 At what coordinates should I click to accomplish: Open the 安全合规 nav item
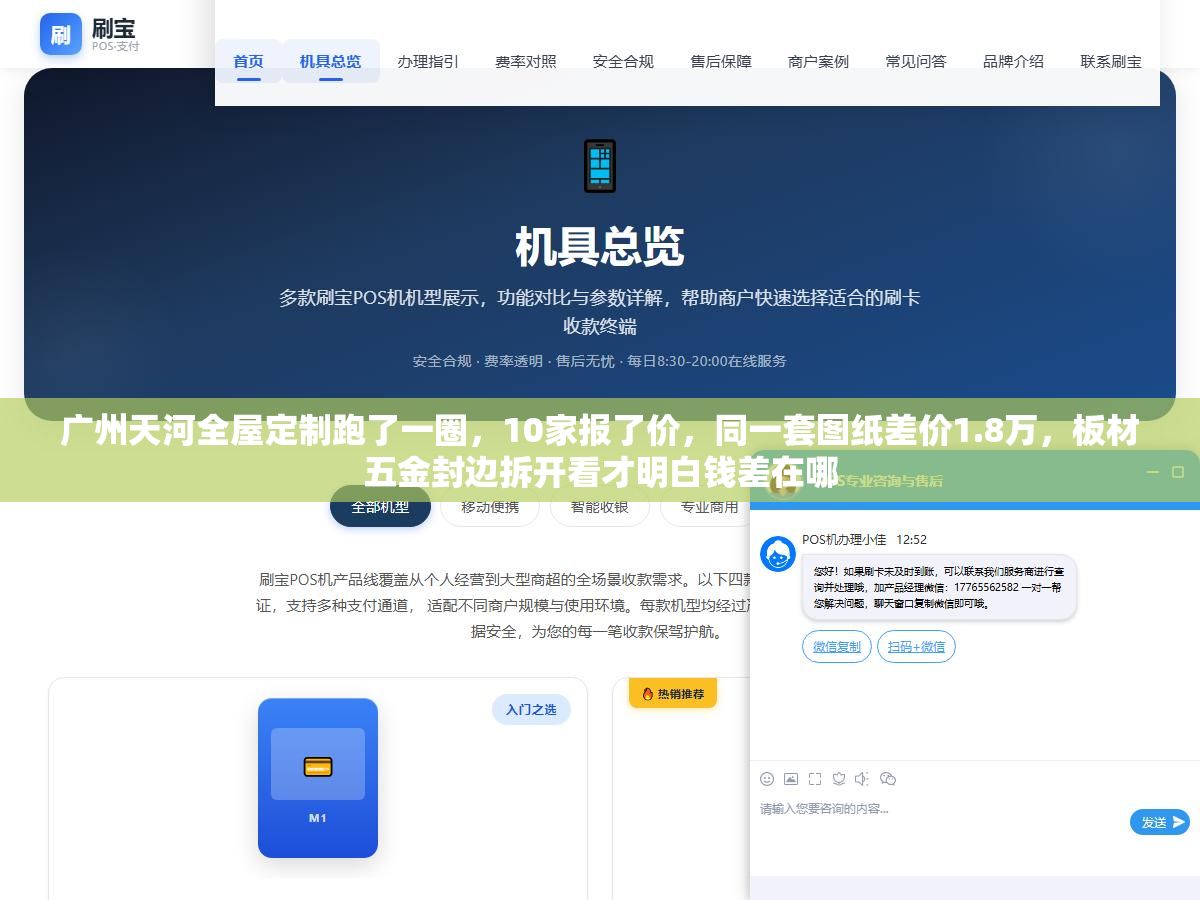[x=623, y=61]
